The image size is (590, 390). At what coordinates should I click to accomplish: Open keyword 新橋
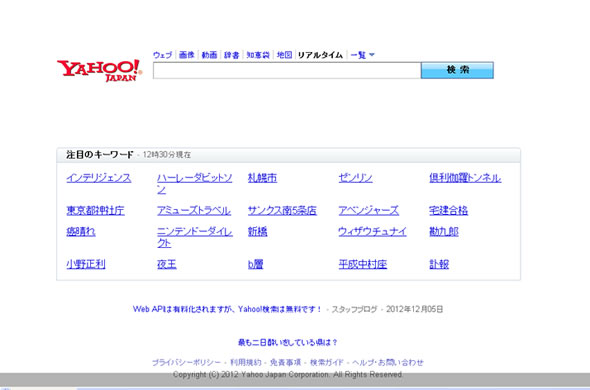(257, 232)
